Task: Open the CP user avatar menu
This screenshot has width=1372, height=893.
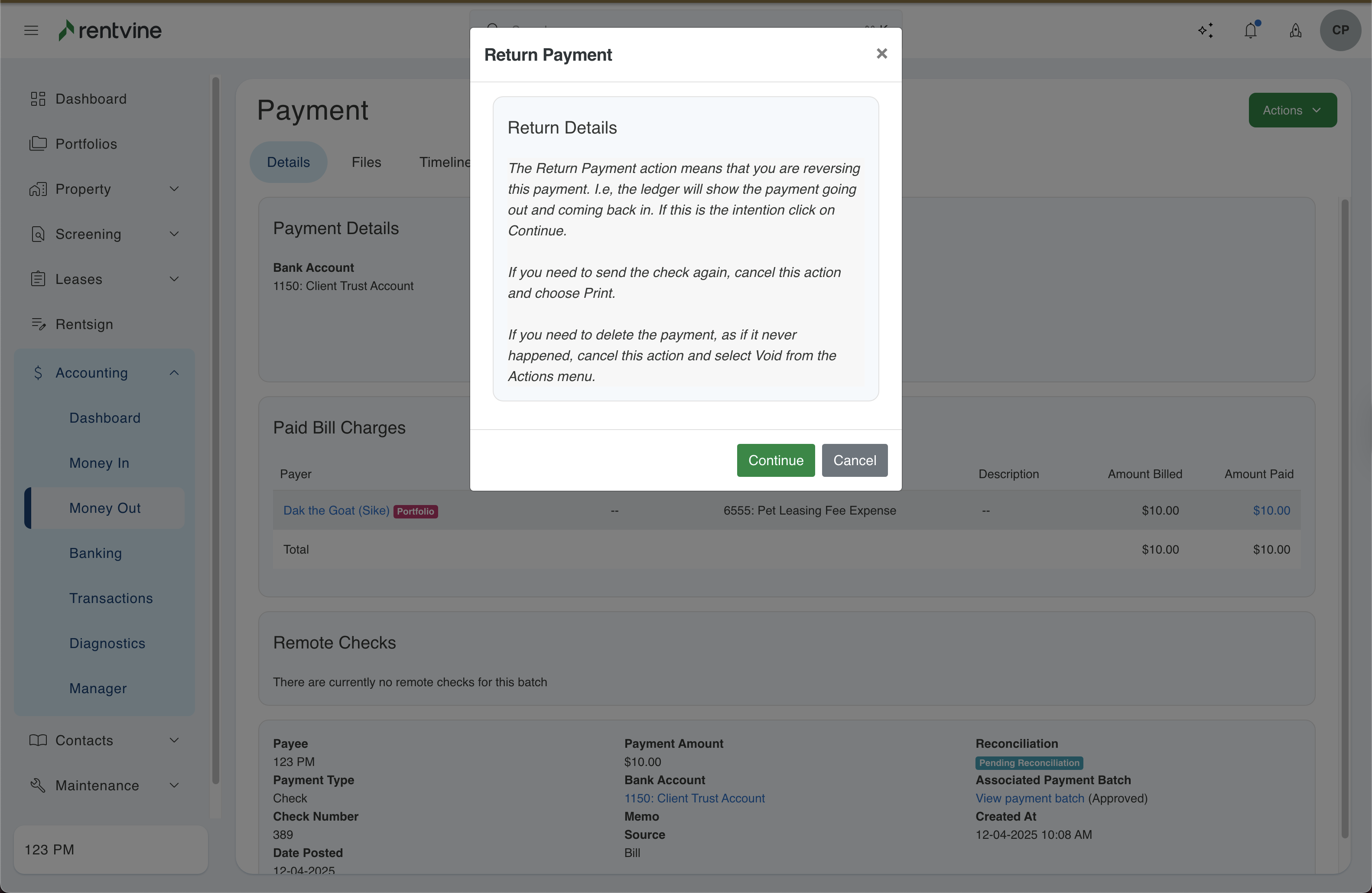Action: tap(1340, 30)
